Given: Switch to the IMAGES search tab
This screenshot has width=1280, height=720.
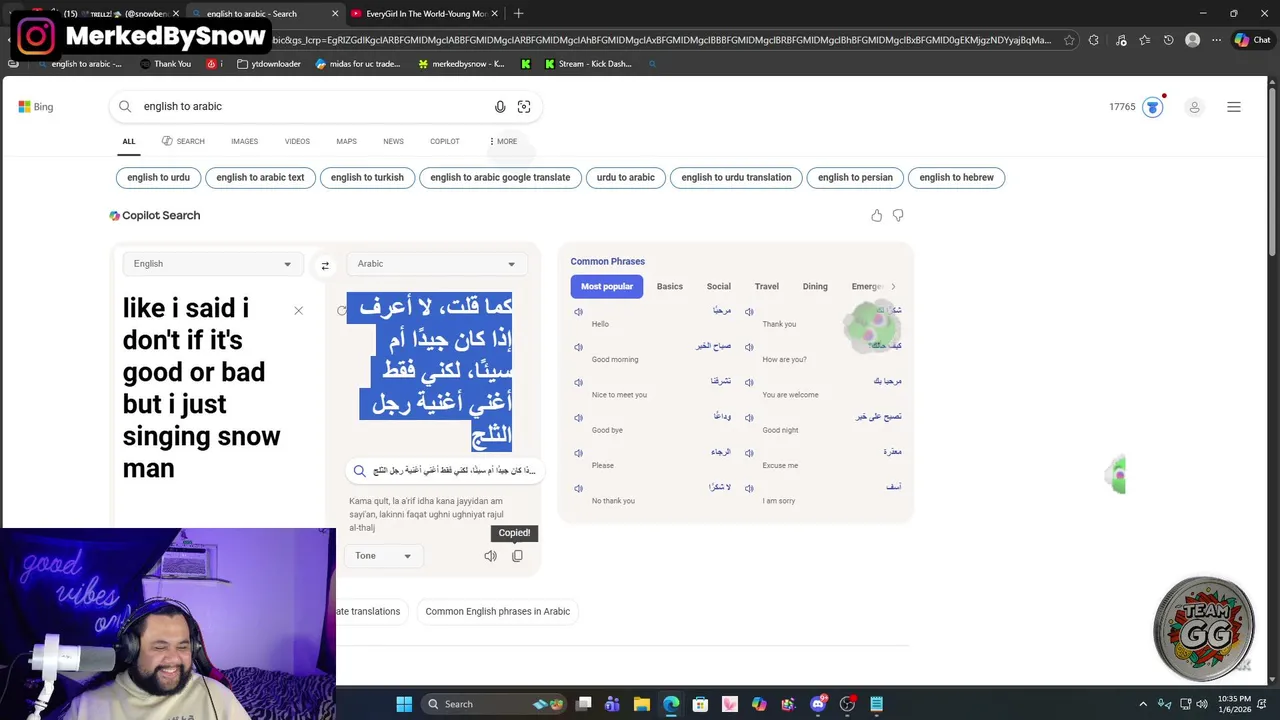Looking at the screenshot, I should pyautogui.click(x=244, y=141).
